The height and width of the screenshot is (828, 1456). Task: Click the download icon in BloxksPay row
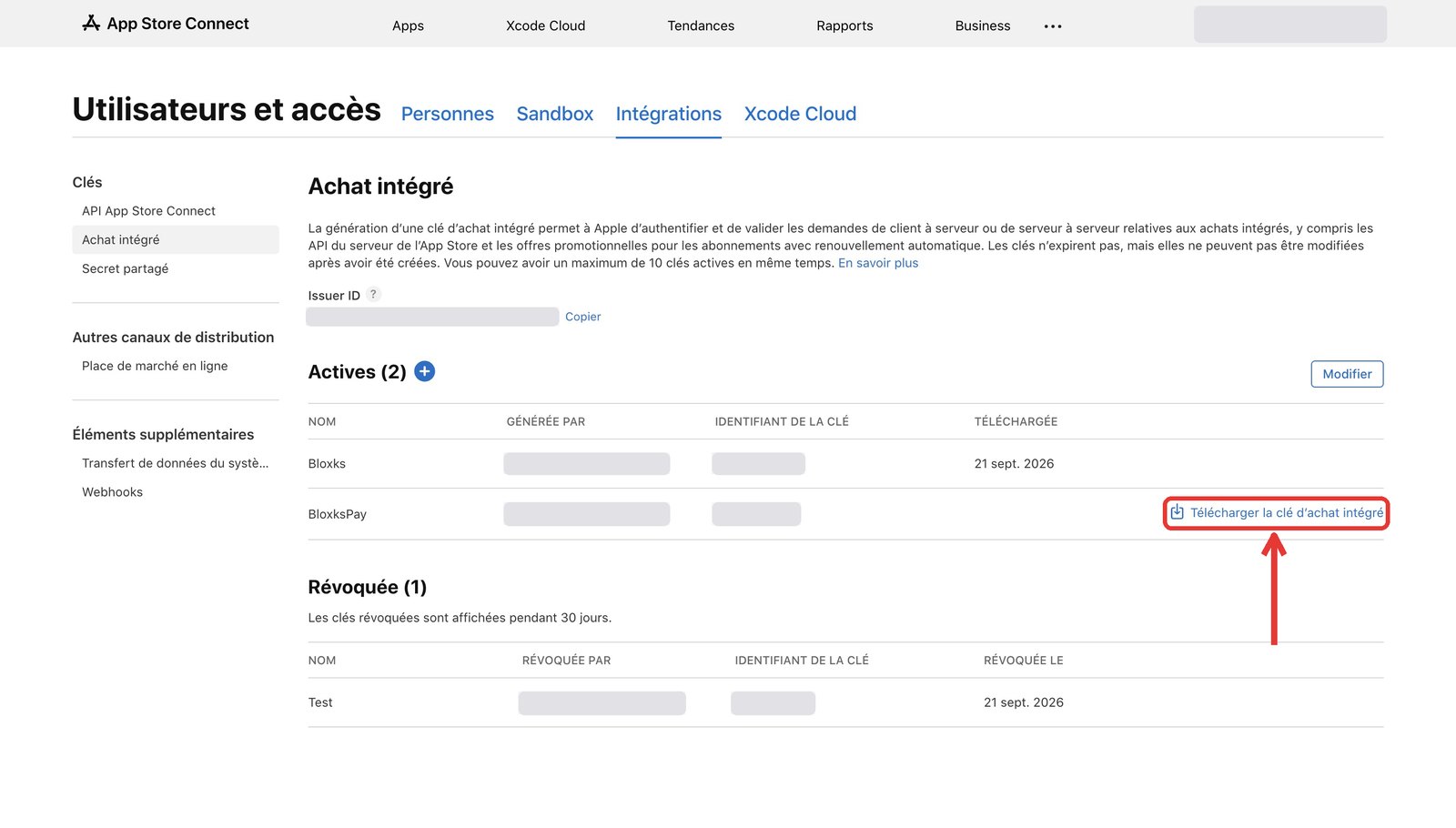[1177, 512]
